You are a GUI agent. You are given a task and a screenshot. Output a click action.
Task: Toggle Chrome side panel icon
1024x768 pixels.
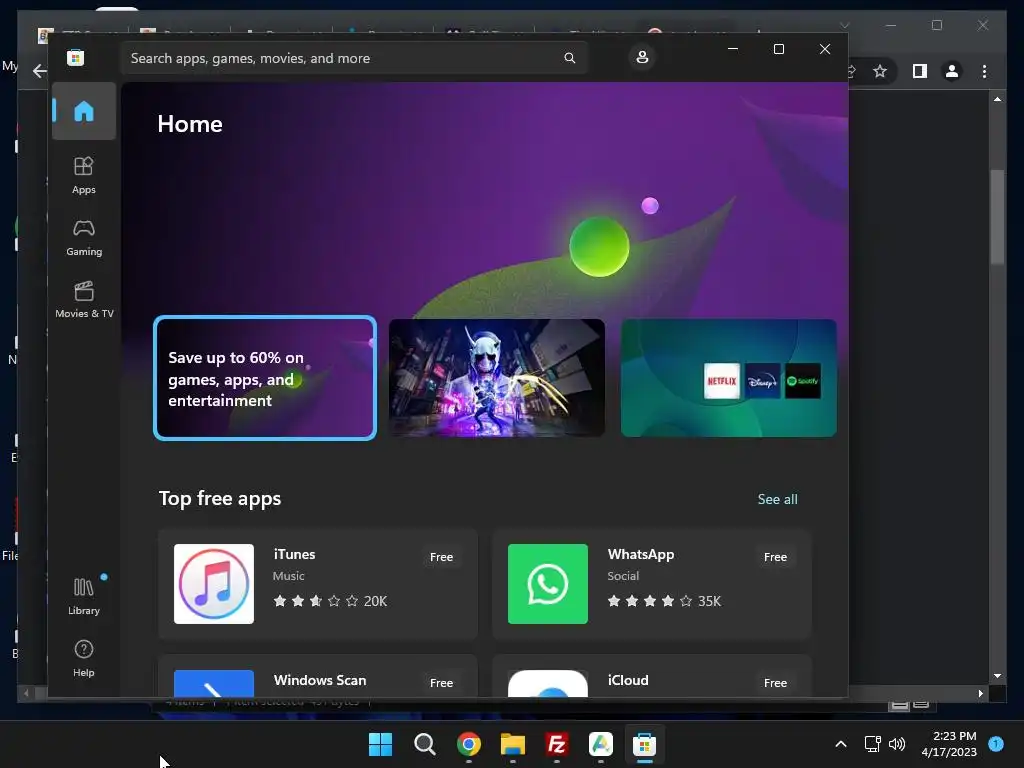pos(920,71)
